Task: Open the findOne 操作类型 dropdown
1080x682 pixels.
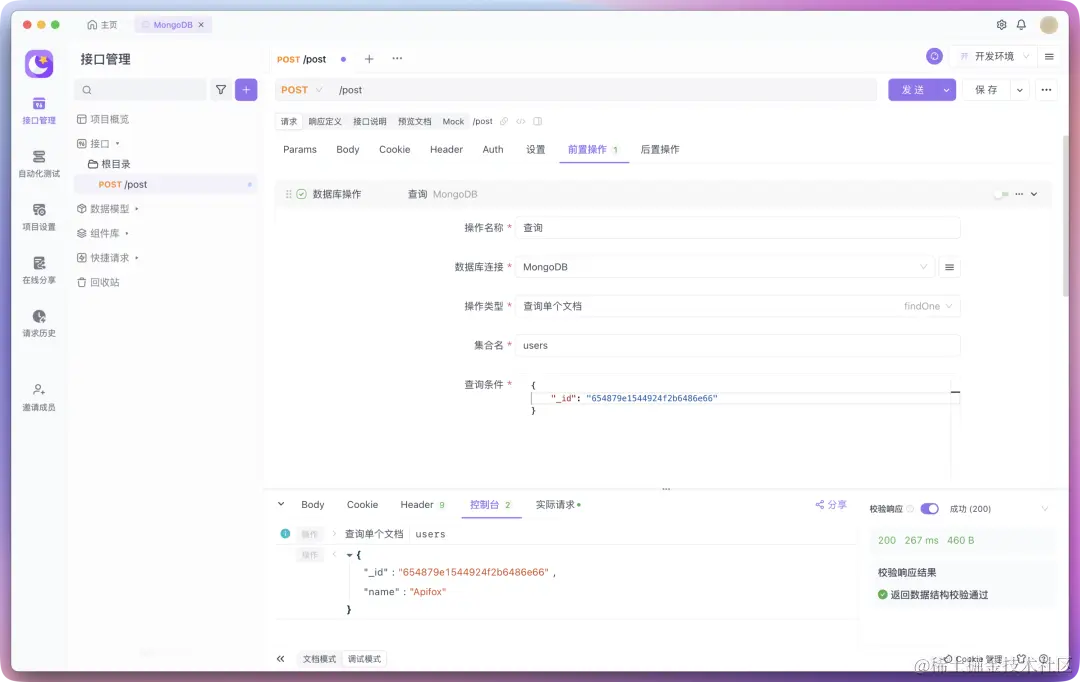Action: 932,306
